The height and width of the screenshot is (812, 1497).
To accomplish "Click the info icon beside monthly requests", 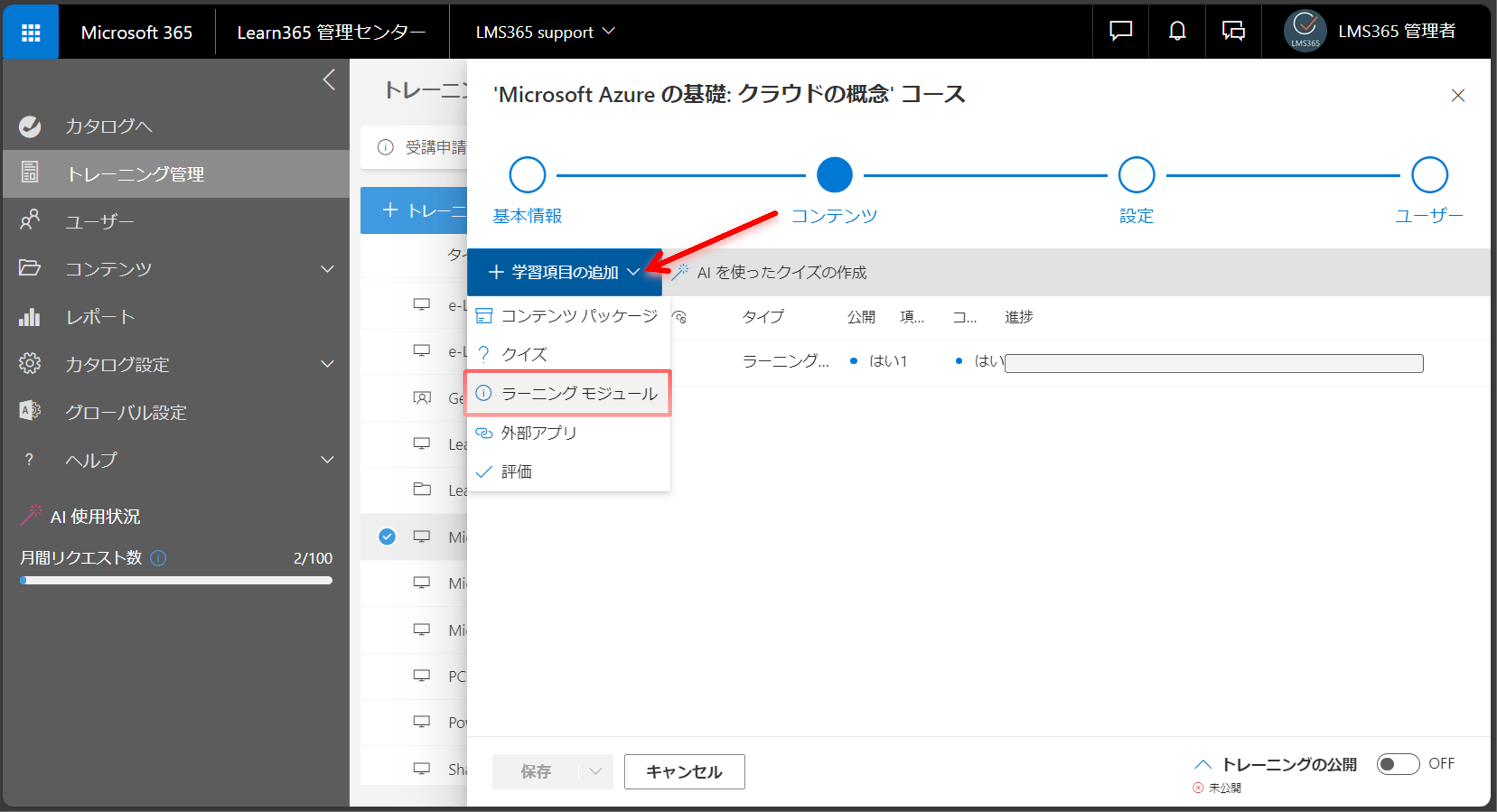I will point(158,558).
